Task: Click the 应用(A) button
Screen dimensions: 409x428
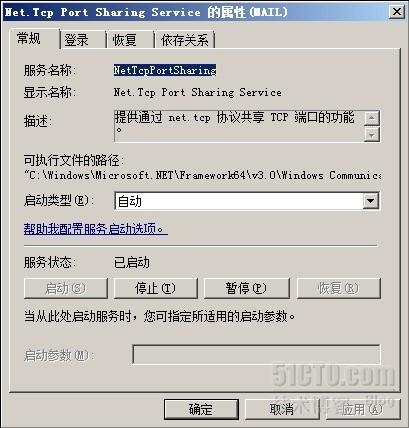Action: pos(362,409)
